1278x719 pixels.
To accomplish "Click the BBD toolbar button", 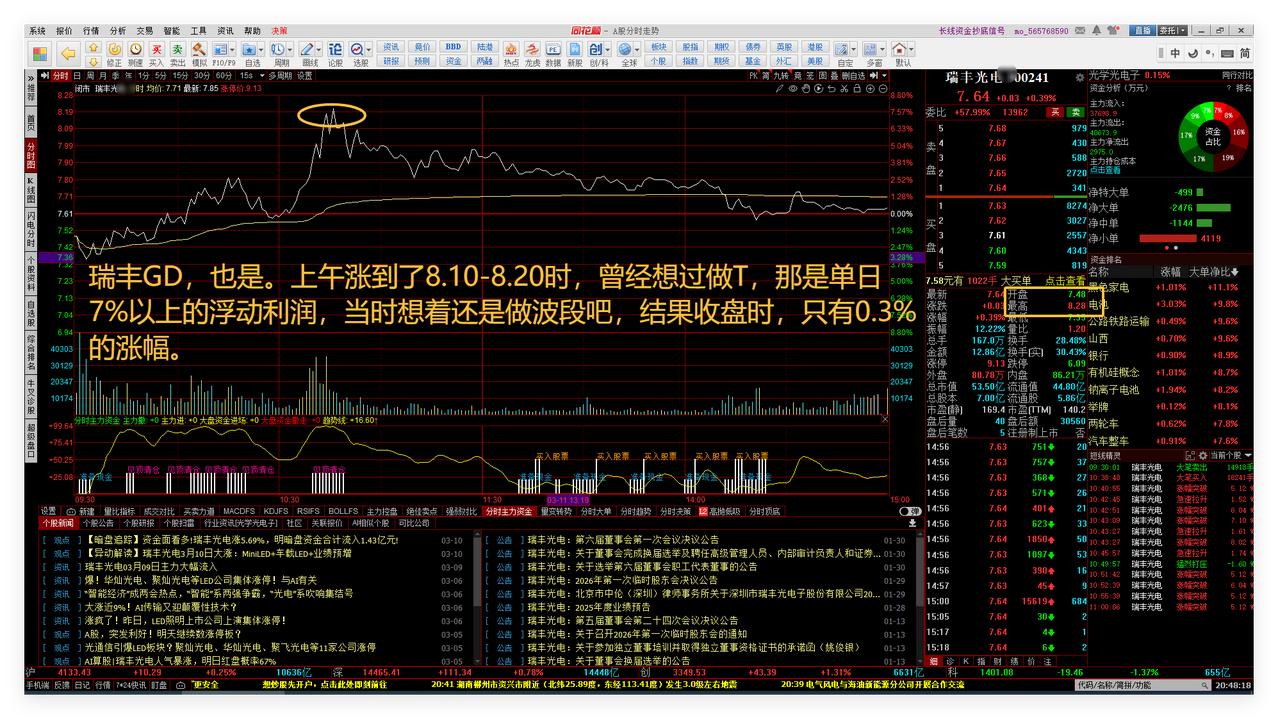I will (x=452, y=47).
